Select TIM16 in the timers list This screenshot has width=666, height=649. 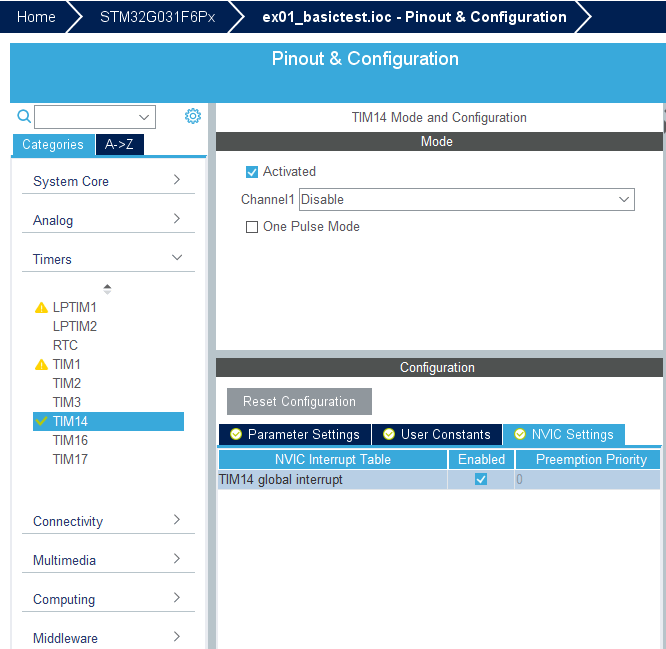click(x=70, y=440)
